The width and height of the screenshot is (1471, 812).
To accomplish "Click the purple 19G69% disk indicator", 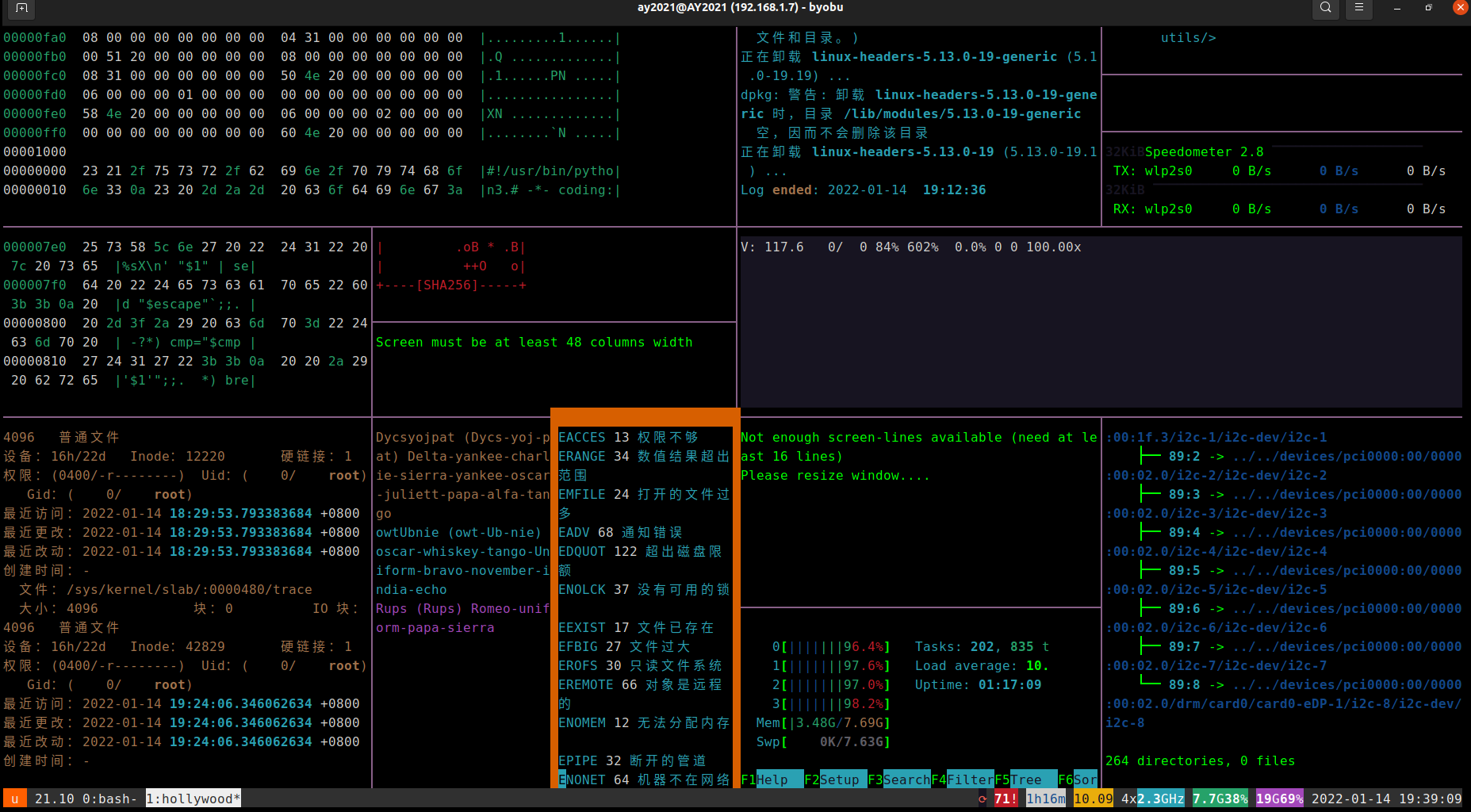I will (1279, 799).
